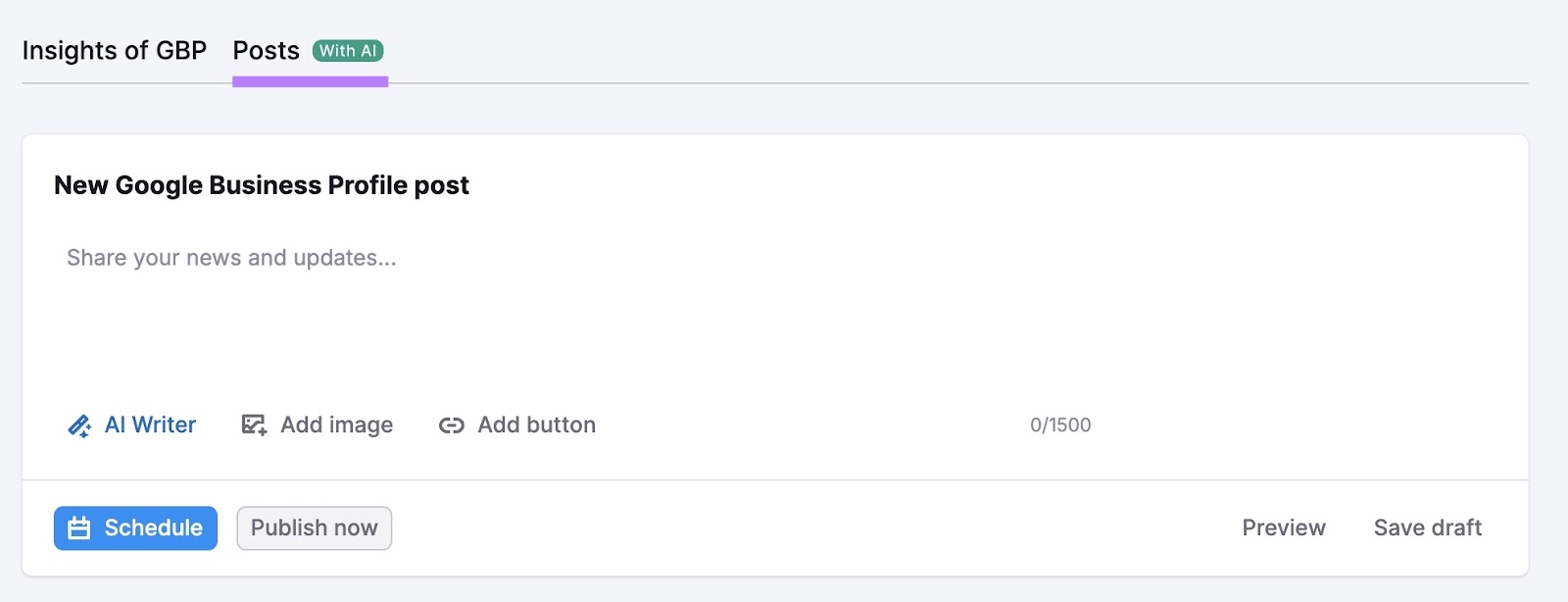Click the New Google Business Profile post heading
The width and height of the screenshot is (1568, 602).
[263, 184]
